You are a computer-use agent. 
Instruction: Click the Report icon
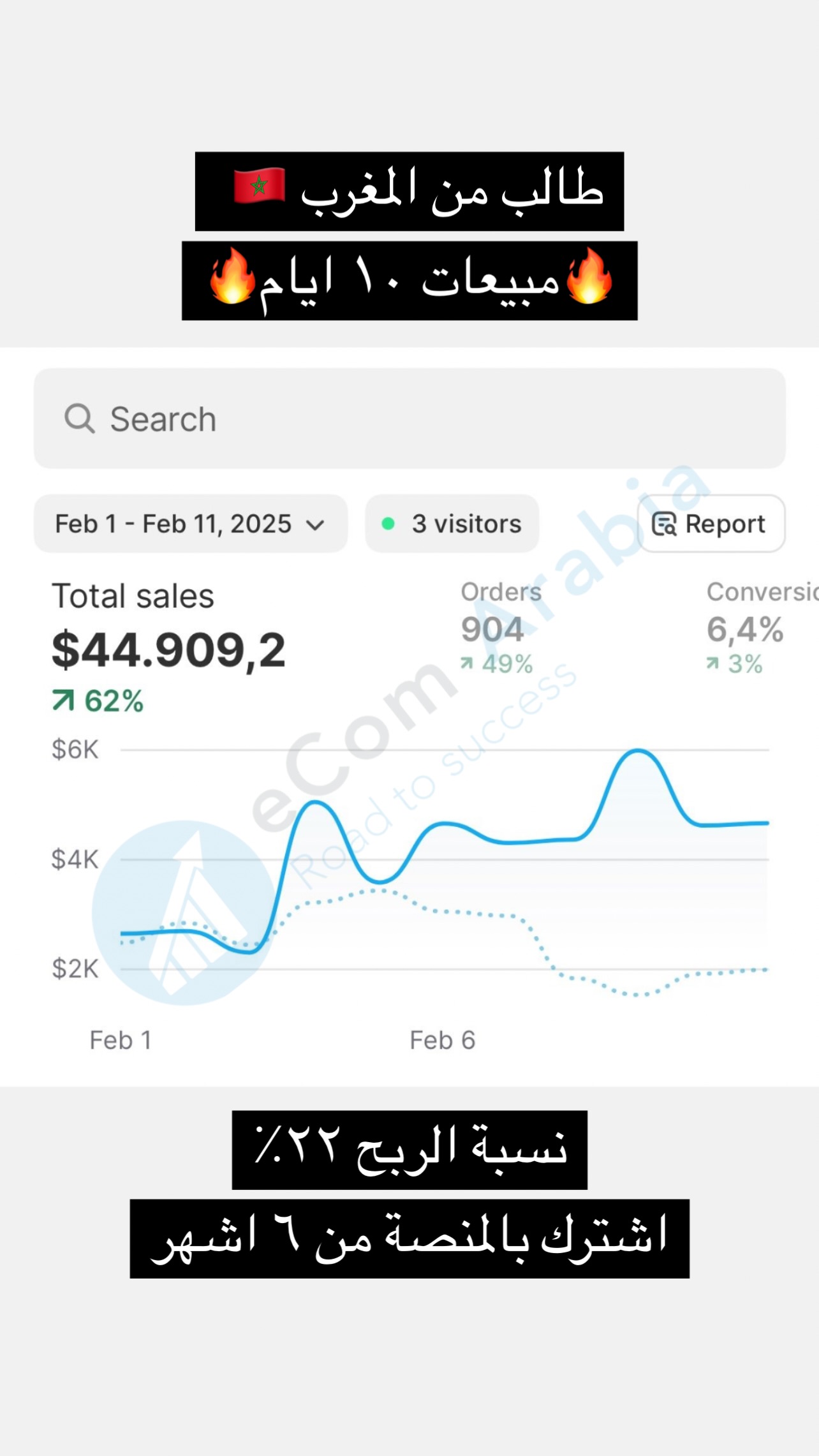(x=664, y=524)
